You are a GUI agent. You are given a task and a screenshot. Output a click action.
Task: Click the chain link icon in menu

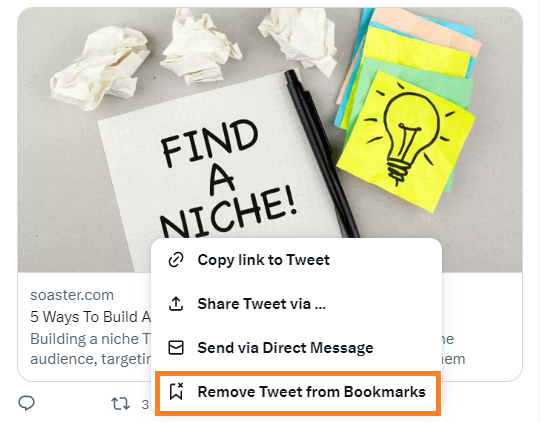[x=176, y=260]
